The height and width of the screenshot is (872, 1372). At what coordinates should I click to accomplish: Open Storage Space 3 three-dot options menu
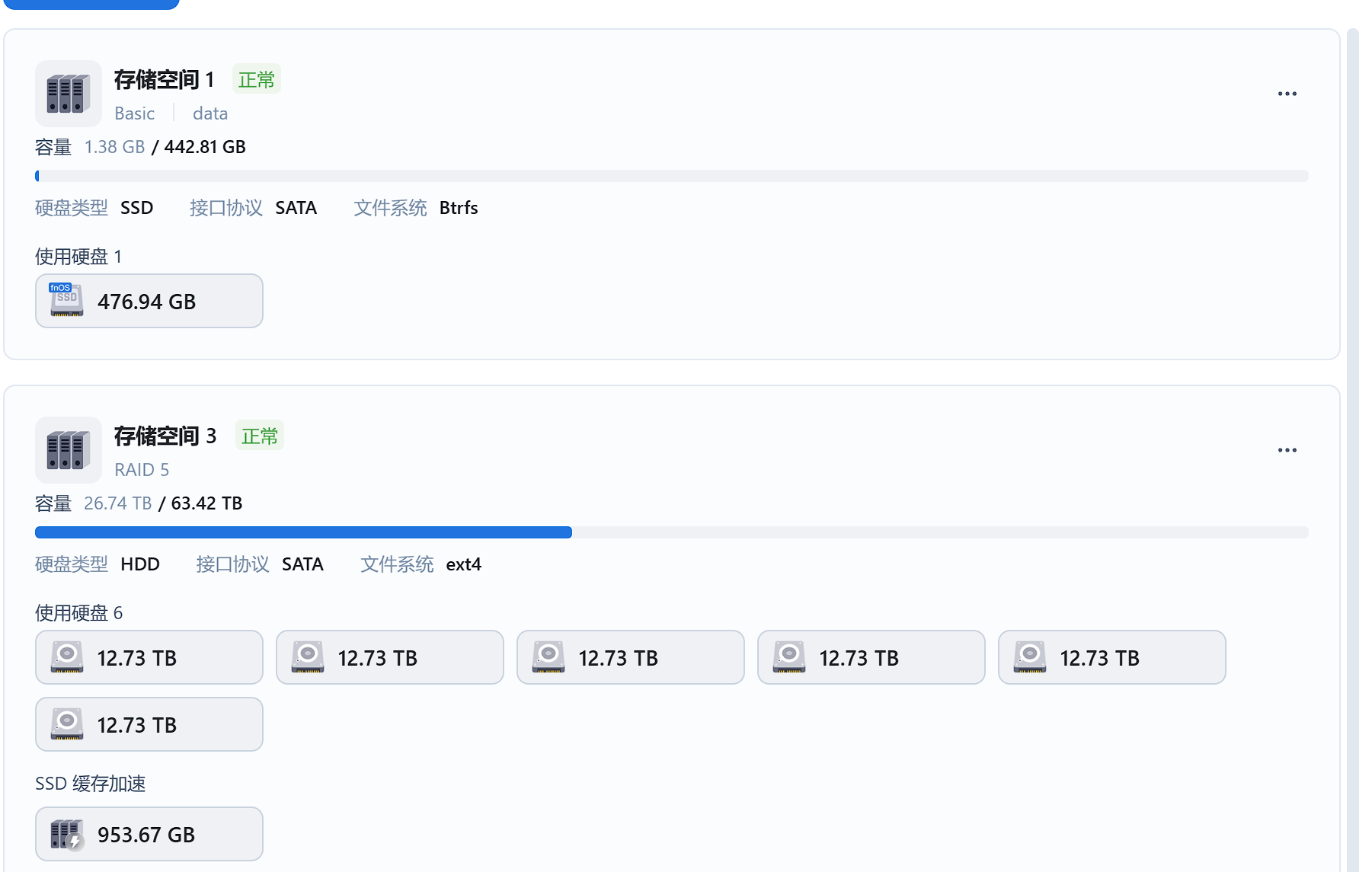(x=1287, y=450)
